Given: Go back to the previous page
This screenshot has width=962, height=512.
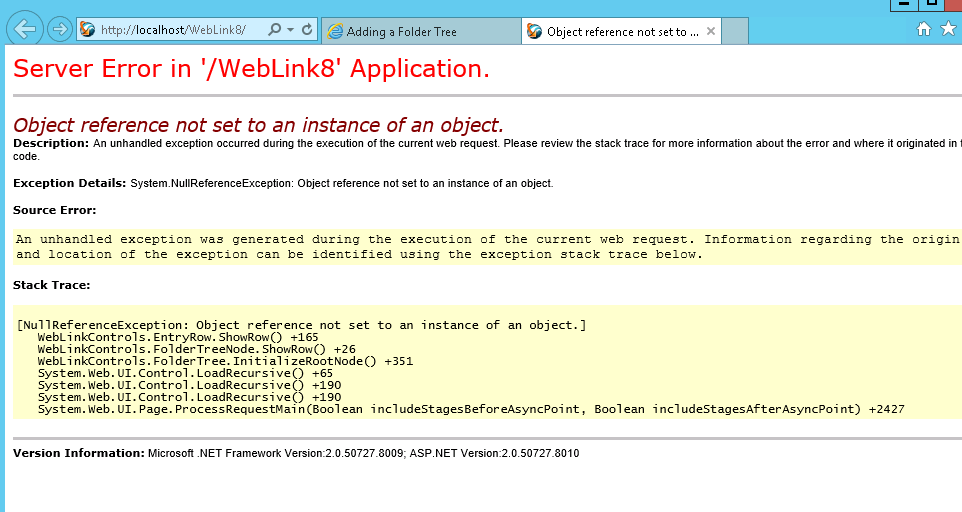Looking at the screenshot, I should [25, 30].
